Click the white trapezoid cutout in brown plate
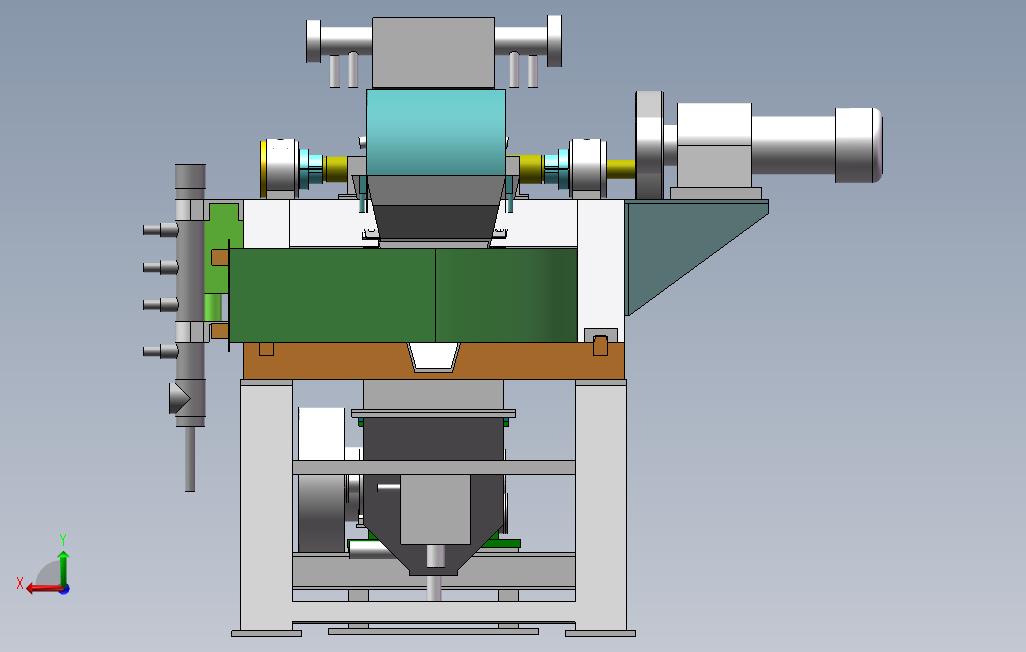Image resolution: width=1026 pixels, height=652 pixels. point(433,357)
